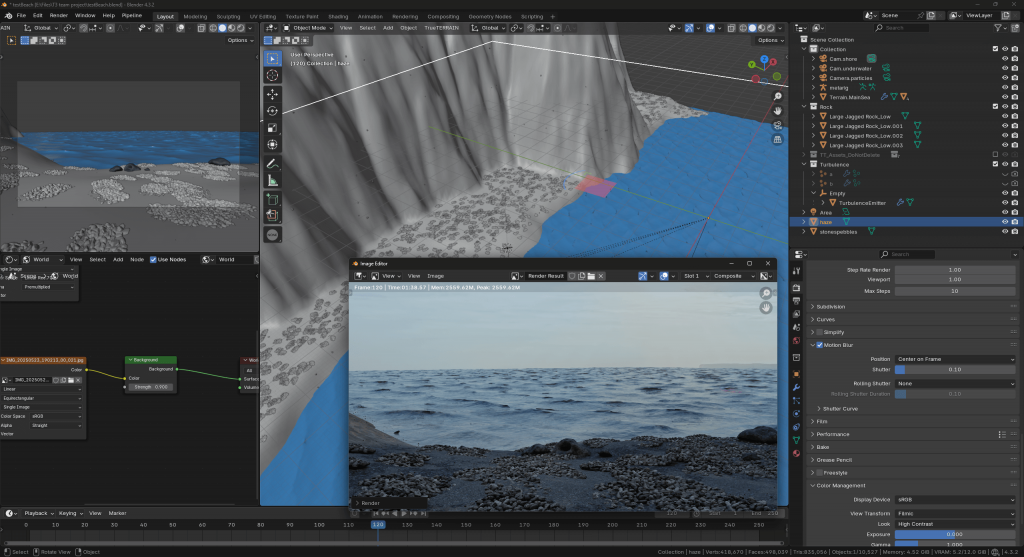Enable the Simplify checkbox
Image resolution: width=1024 pixels, height=557 pixels.
pos(820,332)
